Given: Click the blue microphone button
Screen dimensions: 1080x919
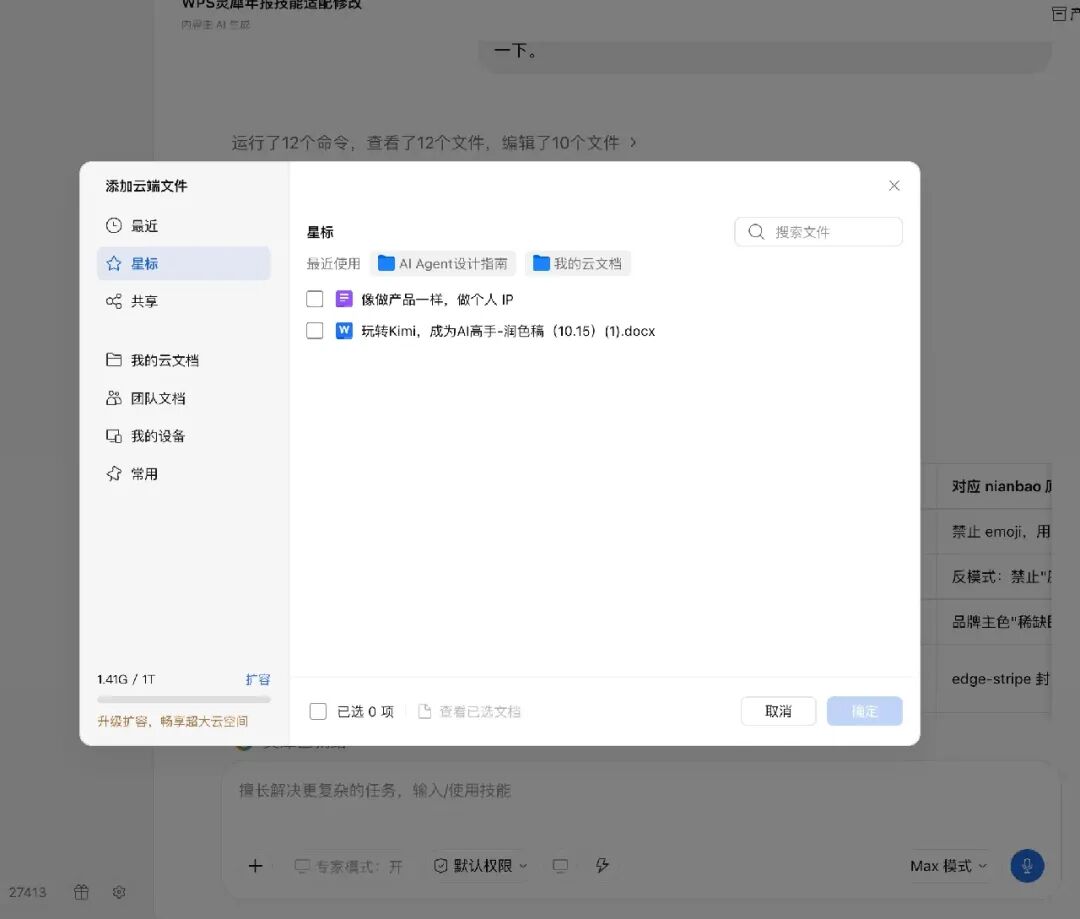Looking at the screenshot, I should point(1027,866).
